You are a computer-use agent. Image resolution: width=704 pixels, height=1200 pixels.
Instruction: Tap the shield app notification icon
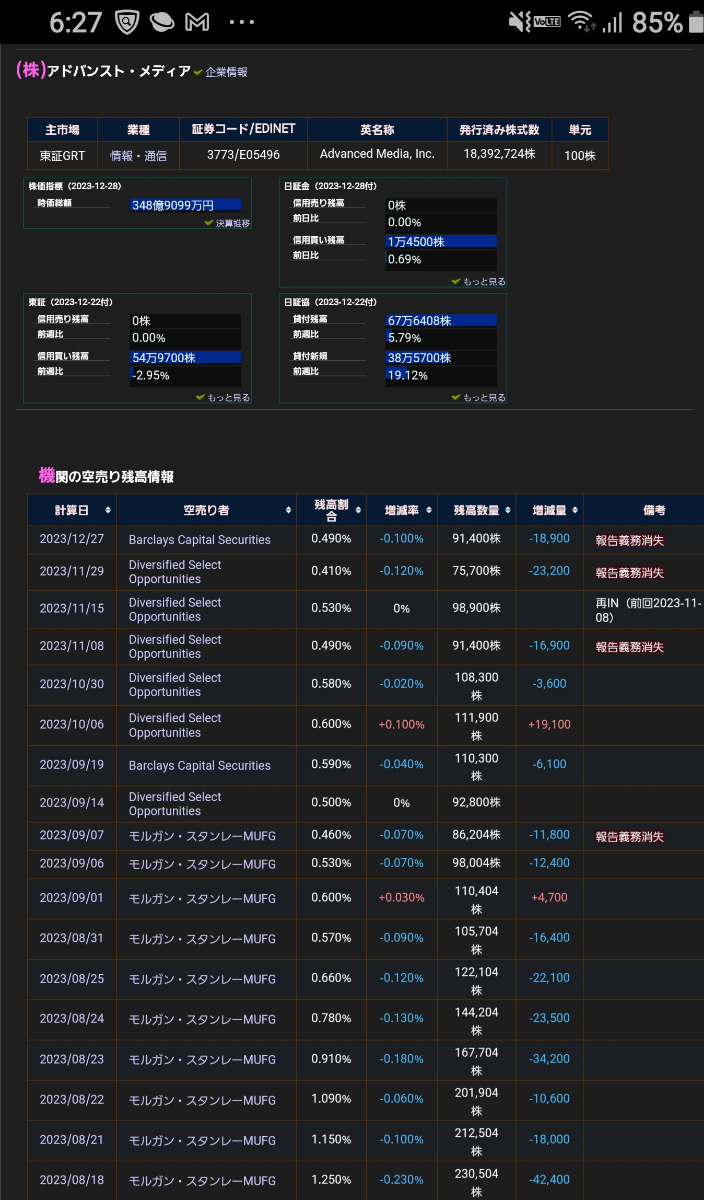[x=125, y=22]
